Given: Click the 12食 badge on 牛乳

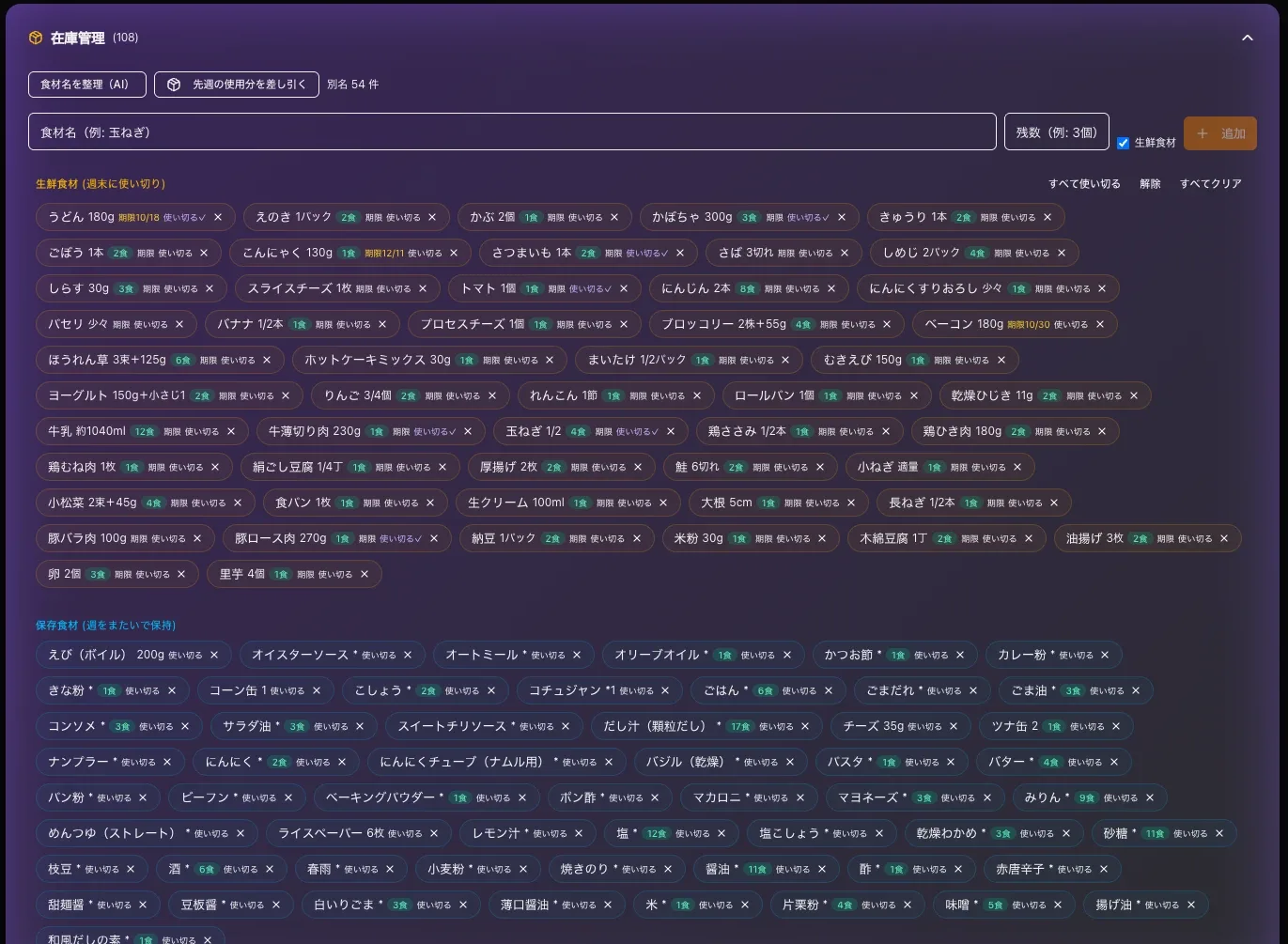Looking at the screenshot, I should click(x=145, y=432).
